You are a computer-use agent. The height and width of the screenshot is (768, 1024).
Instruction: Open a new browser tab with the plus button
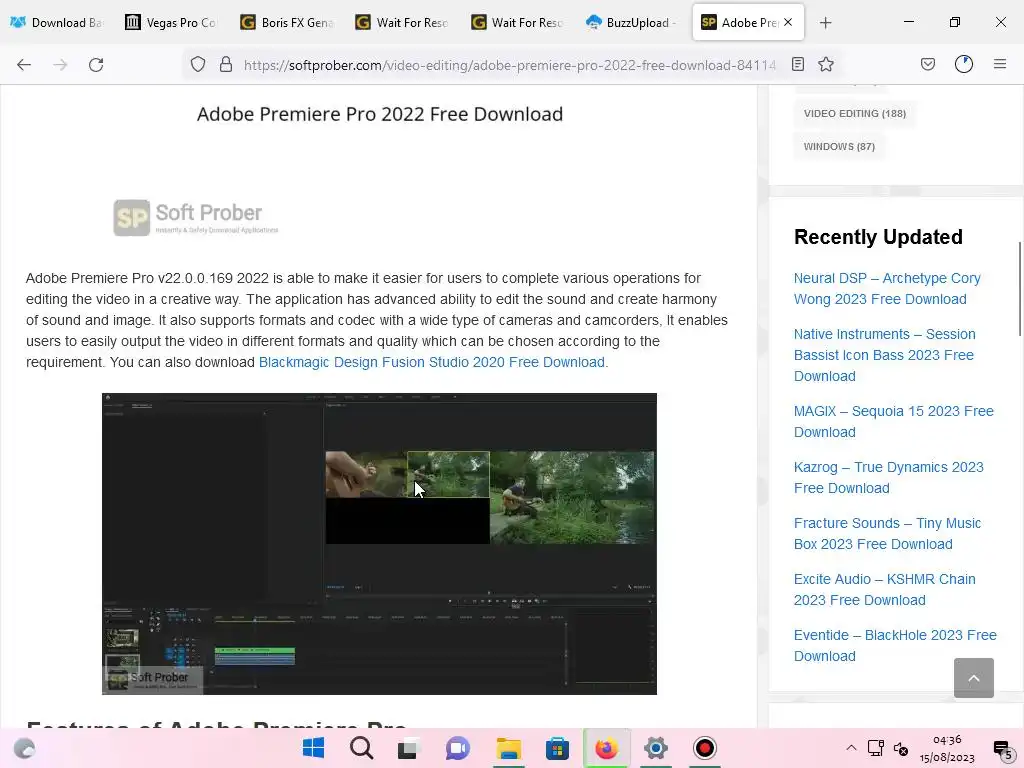tap(825, 23)
